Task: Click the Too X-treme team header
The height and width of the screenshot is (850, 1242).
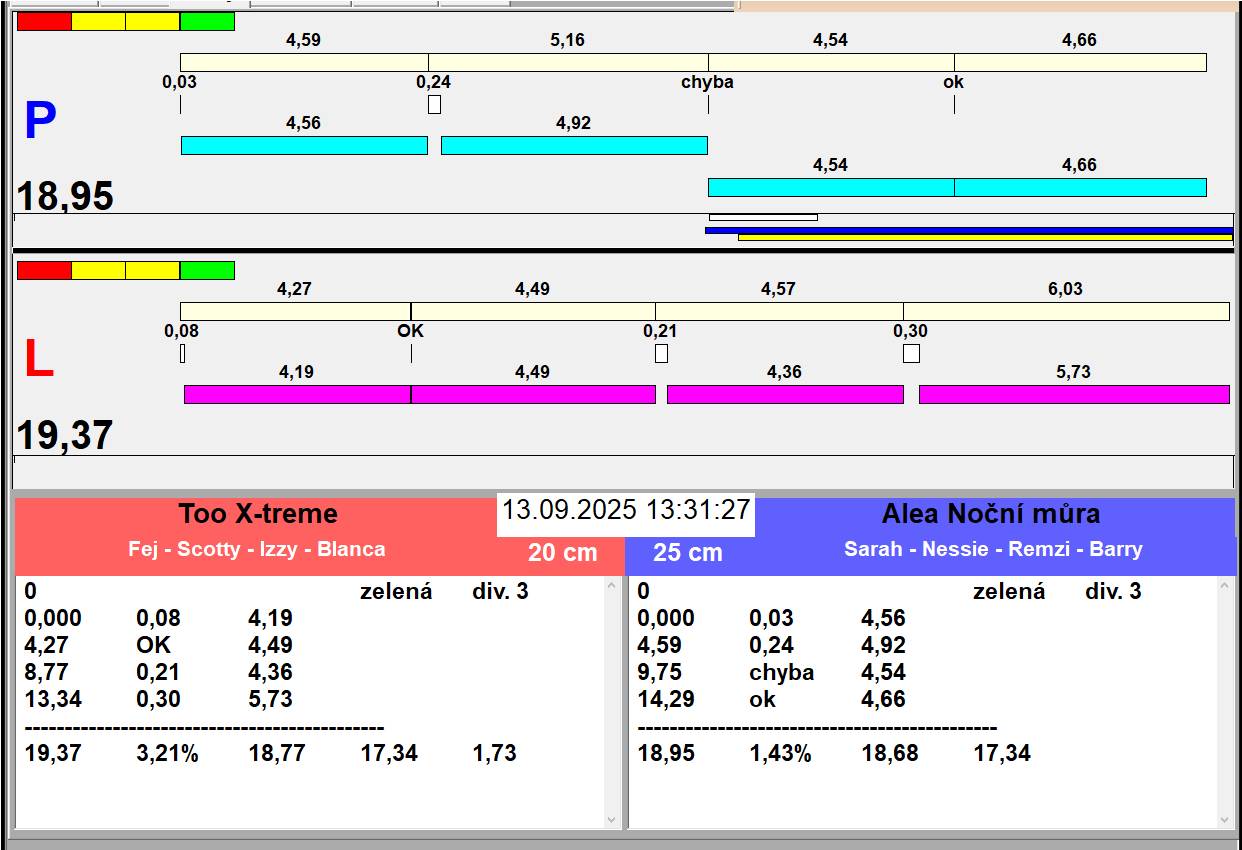Action: point(258,514)
